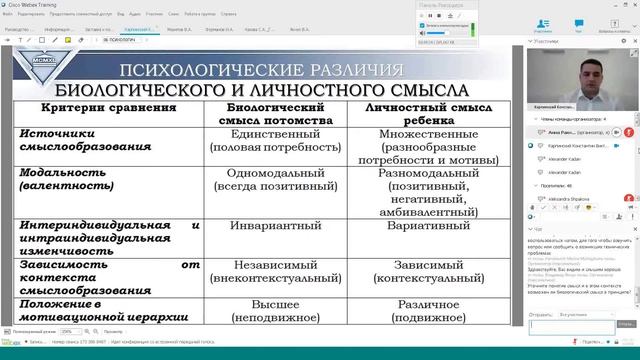This screenshot has height=360, width=640.
Task: Click the zoom in magnifier icon
Action: [87, 332]
